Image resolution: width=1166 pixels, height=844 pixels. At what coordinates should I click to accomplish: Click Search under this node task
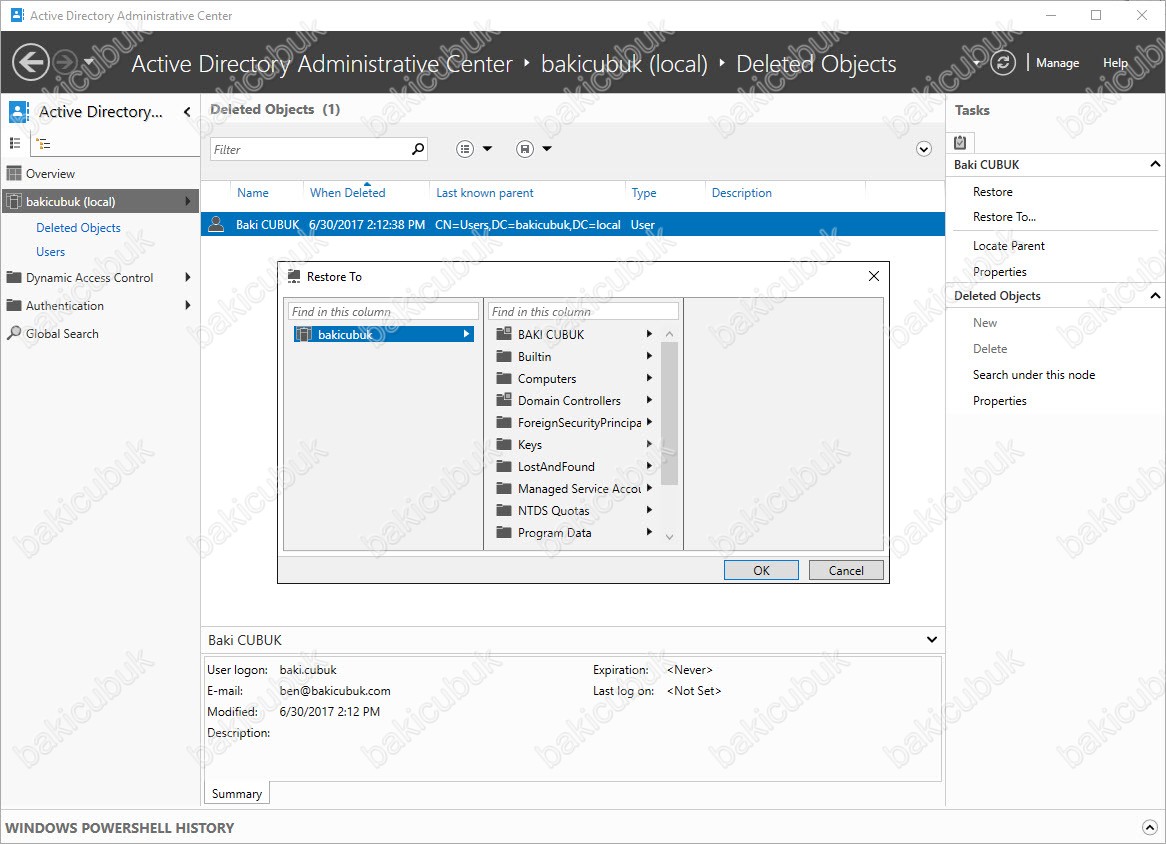(1034, 375)
